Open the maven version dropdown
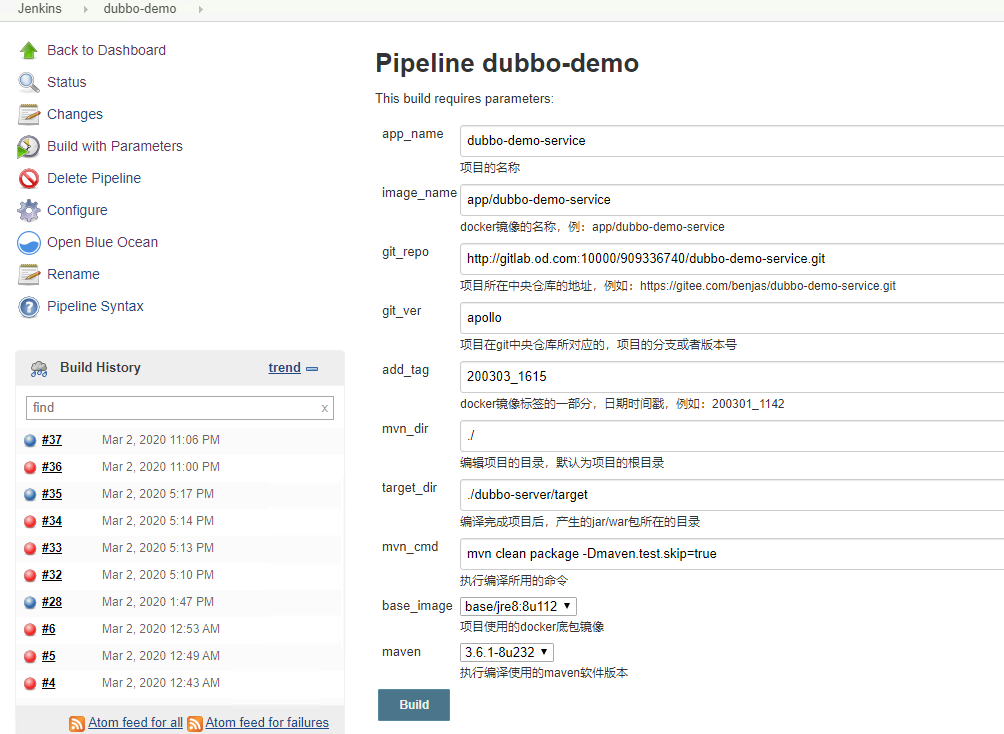 point(506,652)
